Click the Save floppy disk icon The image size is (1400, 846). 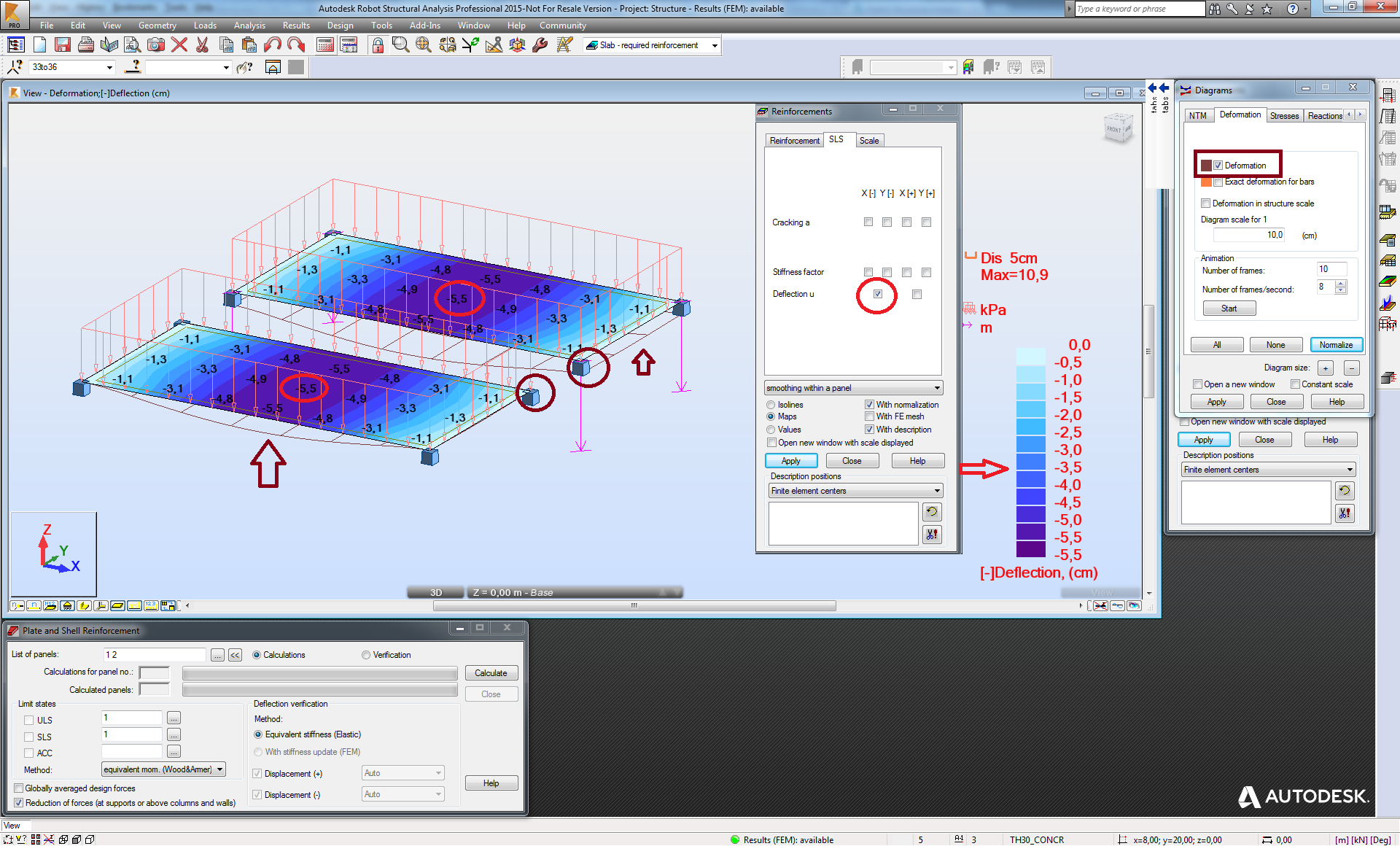(63, 45)
